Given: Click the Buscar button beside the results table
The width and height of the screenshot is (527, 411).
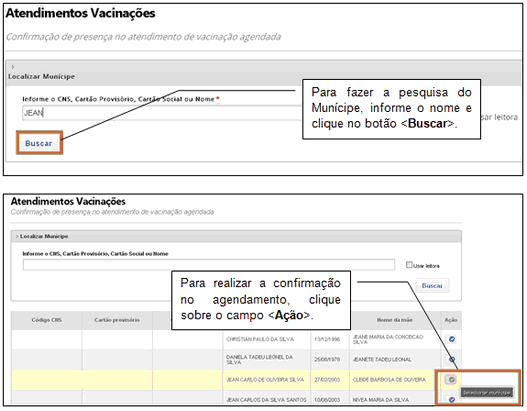Looking at the screenshot, I should pyautogui.click(x=432, y=286).
